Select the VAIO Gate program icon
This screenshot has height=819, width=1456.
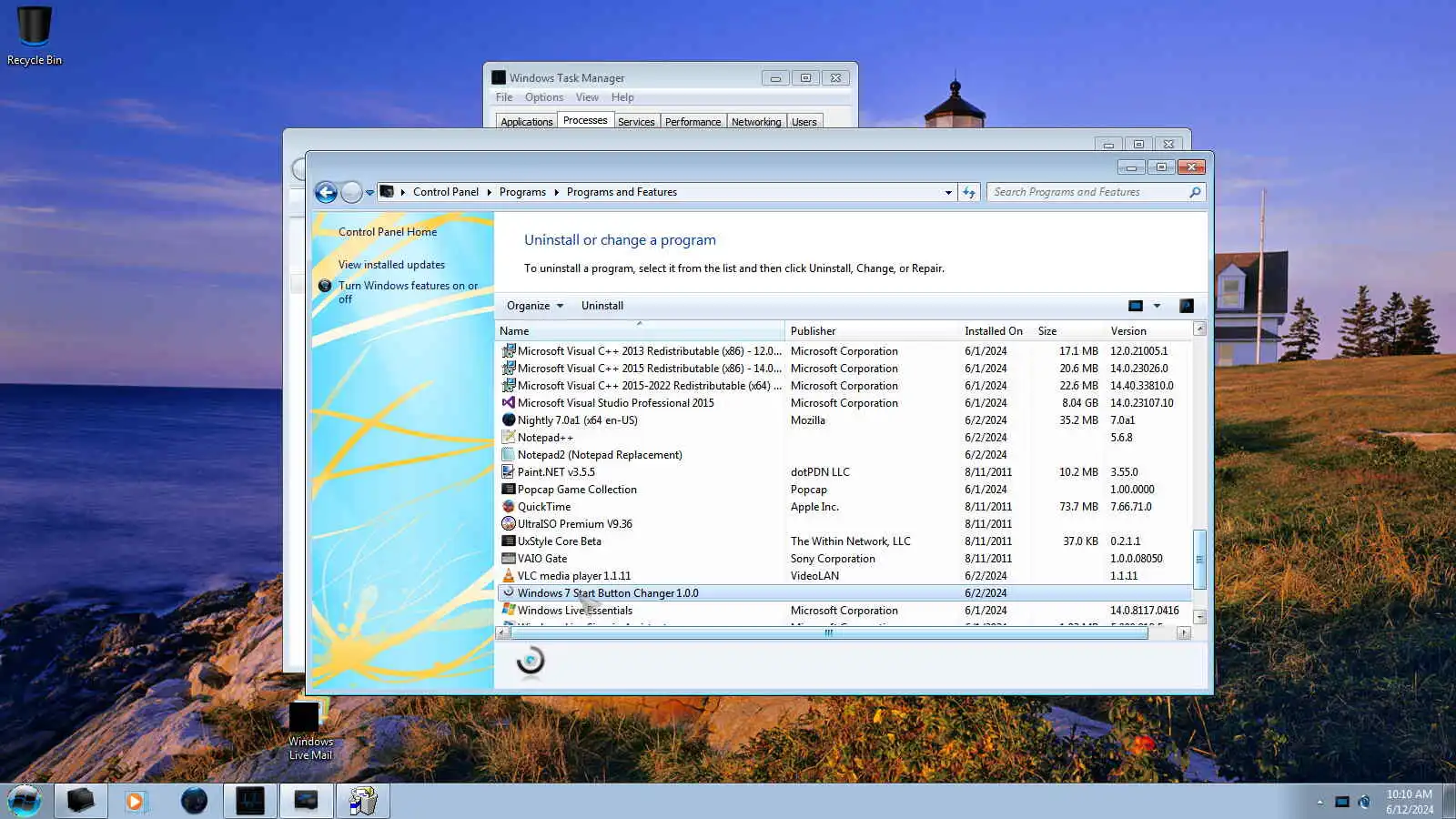(x=509, y=559)
